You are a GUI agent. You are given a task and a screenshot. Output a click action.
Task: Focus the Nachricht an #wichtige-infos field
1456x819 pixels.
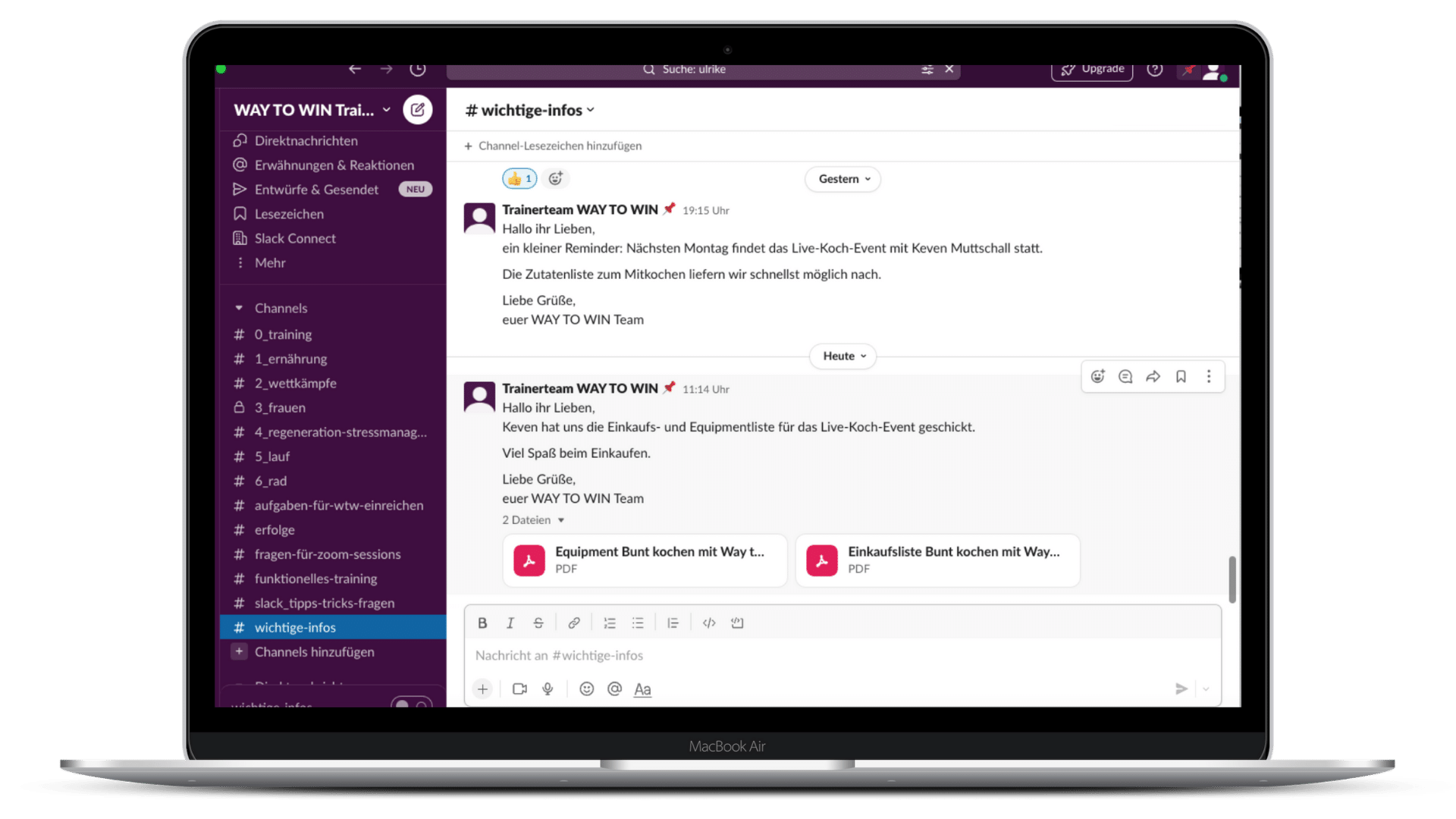click(842, 655)
